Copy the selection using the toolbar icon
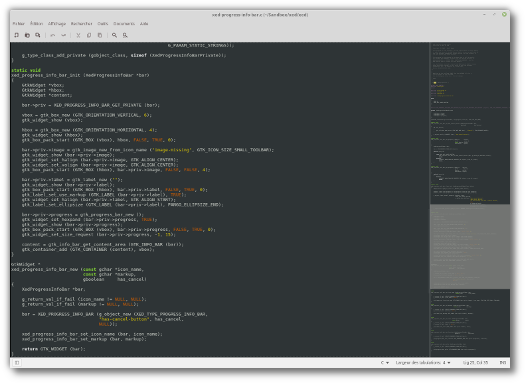Viewport: 526px width, 384px height. coord(89,35)
